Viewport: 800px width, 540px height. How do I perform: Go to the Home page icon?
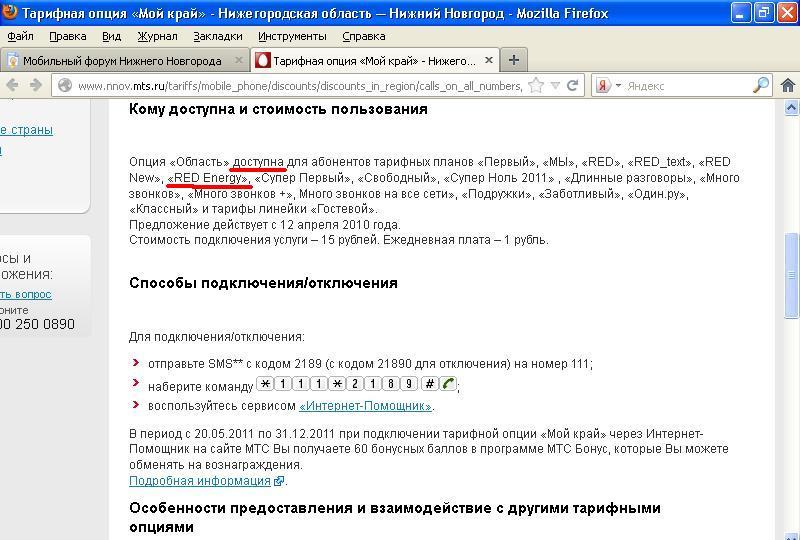[788, 85]
